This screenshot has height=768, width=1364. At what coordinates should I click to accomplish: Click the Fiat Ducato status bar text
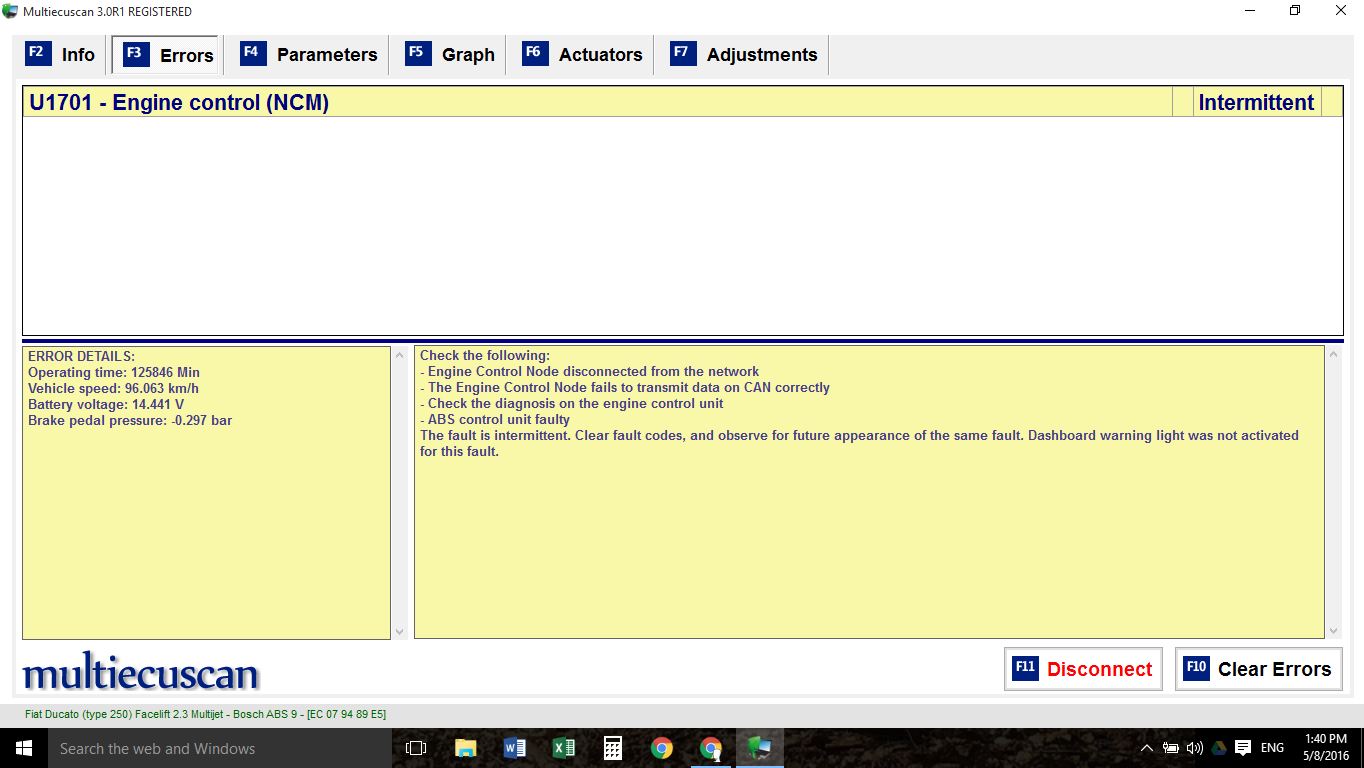(205, 714)
